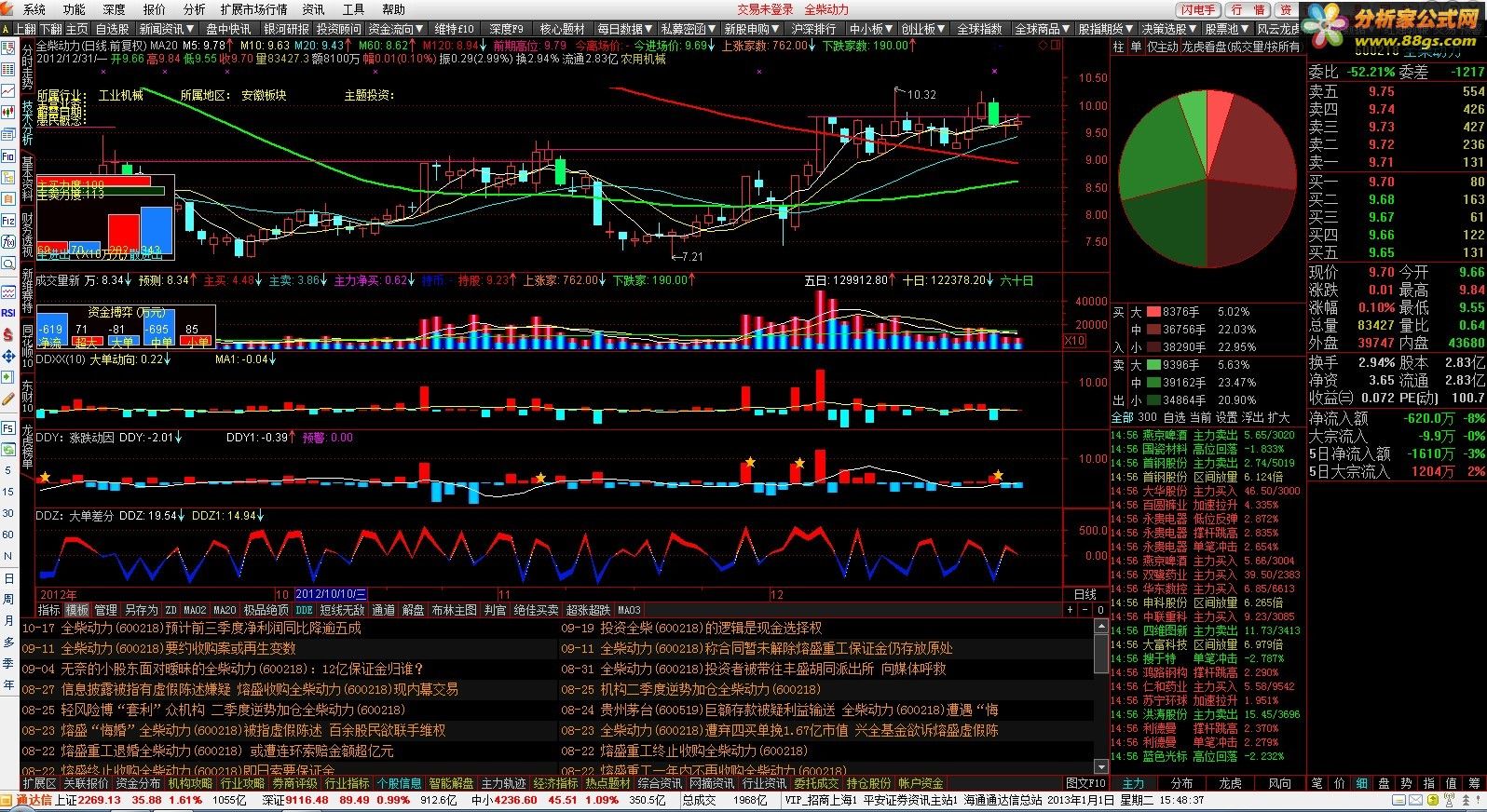Select the N-period sidebar icon

pyautogui.click(x=8, y=556)
